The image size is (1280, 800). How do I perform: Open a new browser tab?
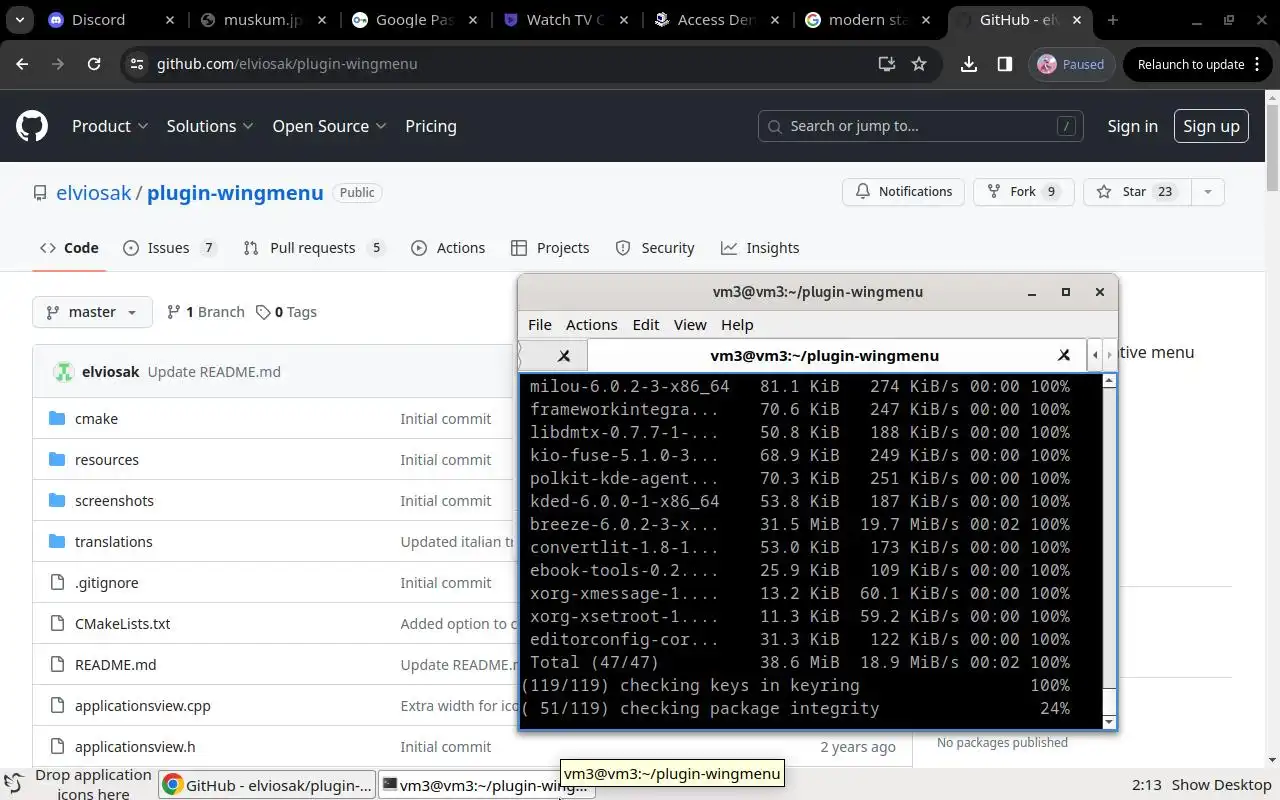tap(1113, 20)
